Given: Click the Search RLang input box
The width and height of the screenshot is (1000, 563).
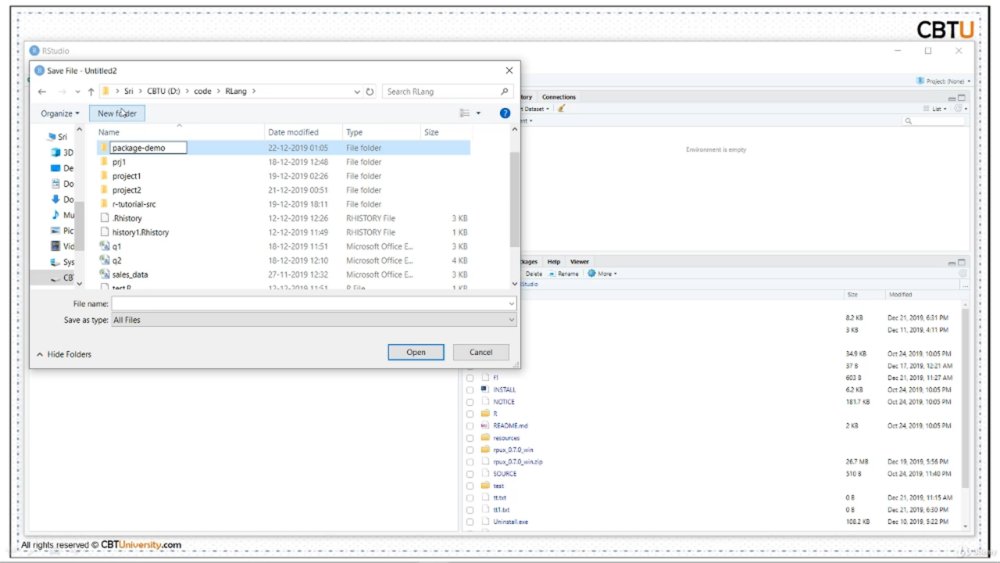Looking at the screenshot, I should pos(440,92).
